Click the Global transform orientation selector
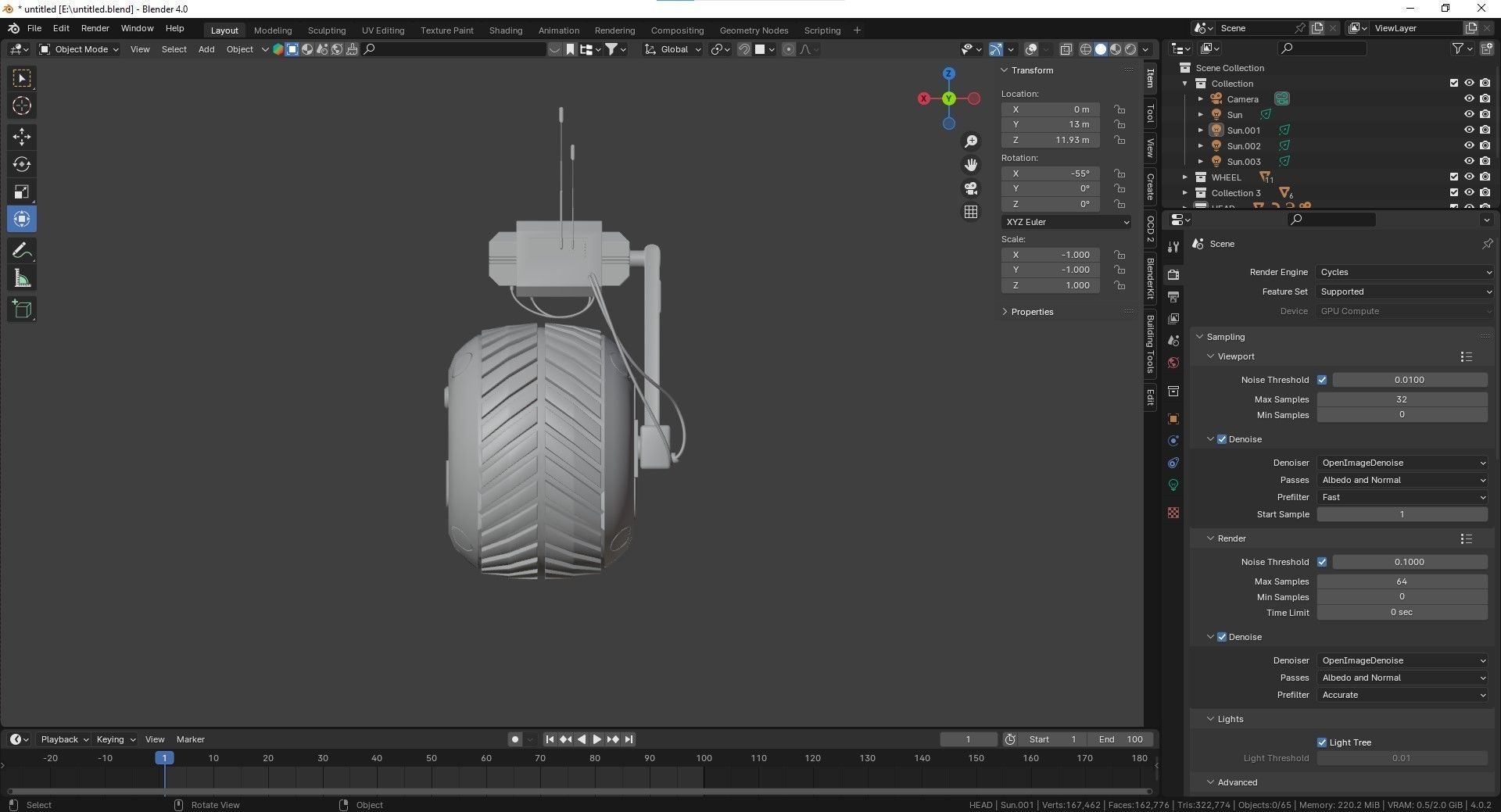Viewport: 1501px width, 812px height. click(x=674, y=49)
